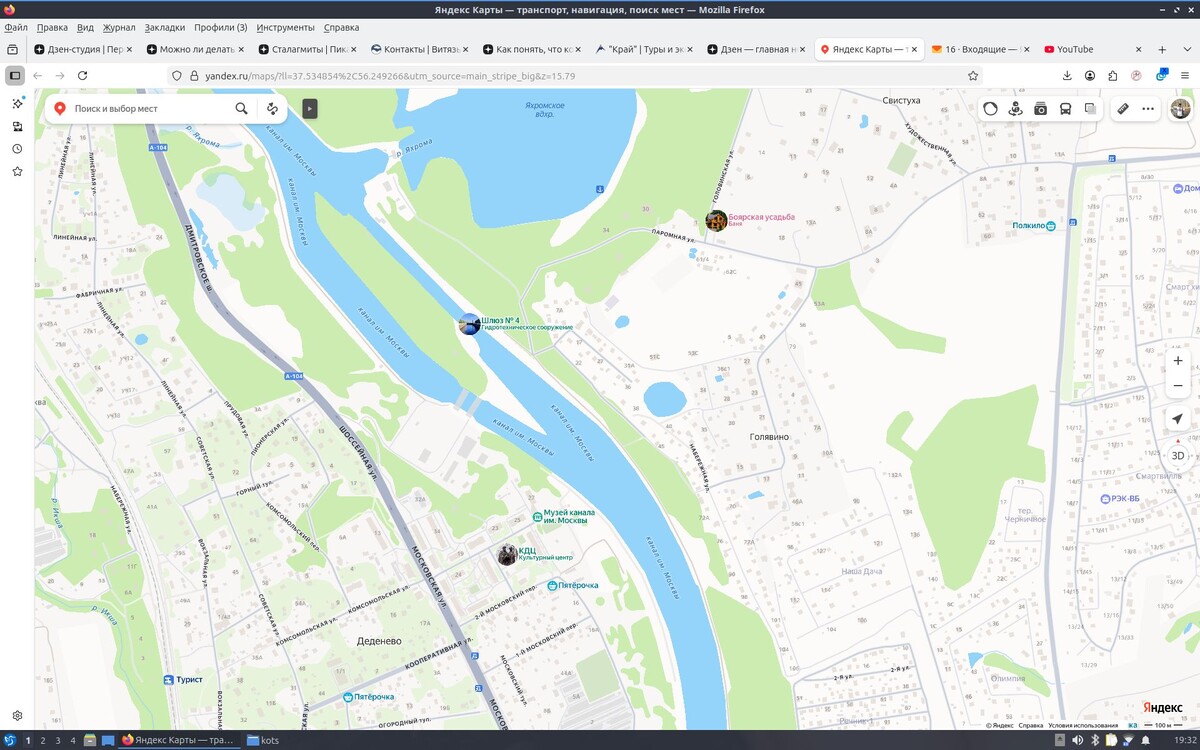Viewport: 1200px width, 750px height.
Task: Zoom in the map with plus button
Action: pos(1178,360)
